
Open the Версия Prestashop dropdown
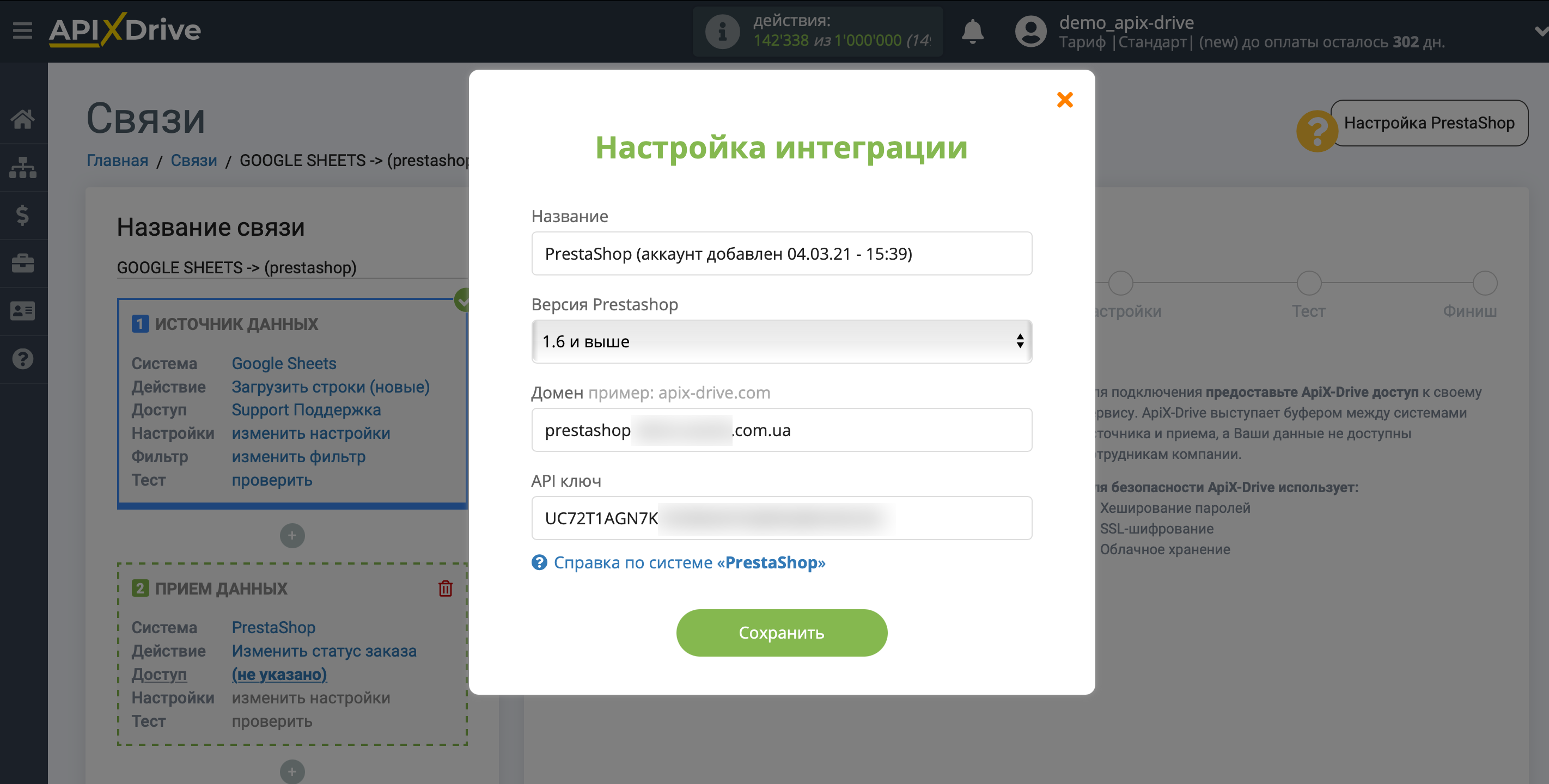(x=781, y=341)
